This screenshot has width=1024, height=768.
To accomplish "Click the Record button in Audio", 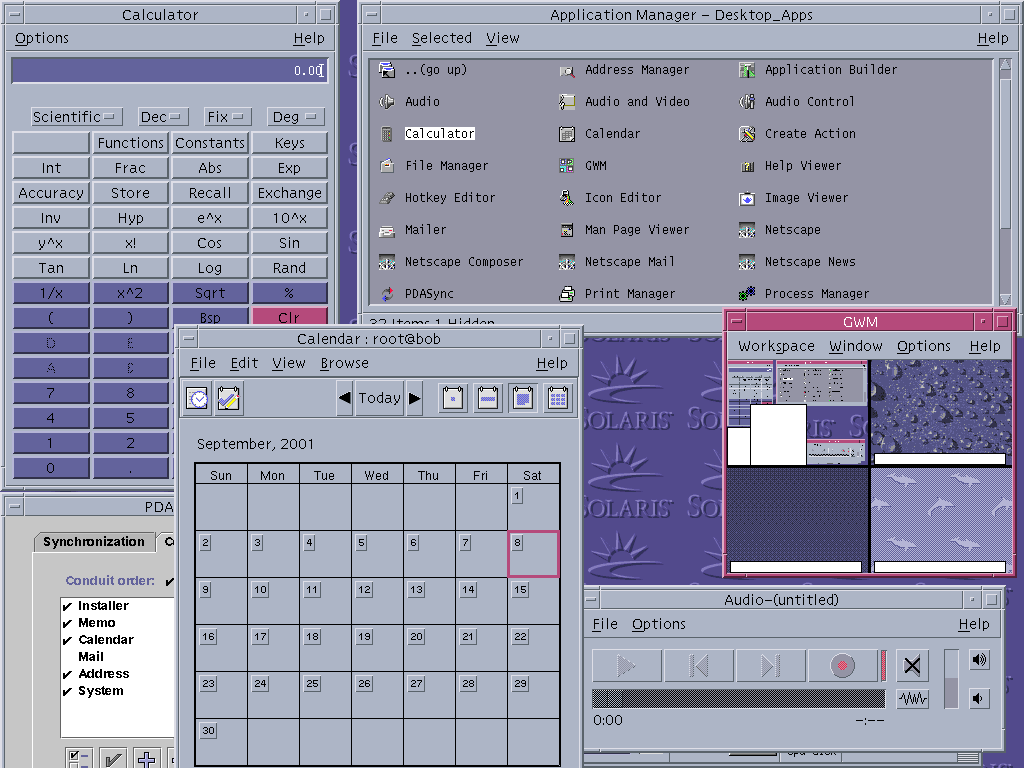I will coord(842,666).
